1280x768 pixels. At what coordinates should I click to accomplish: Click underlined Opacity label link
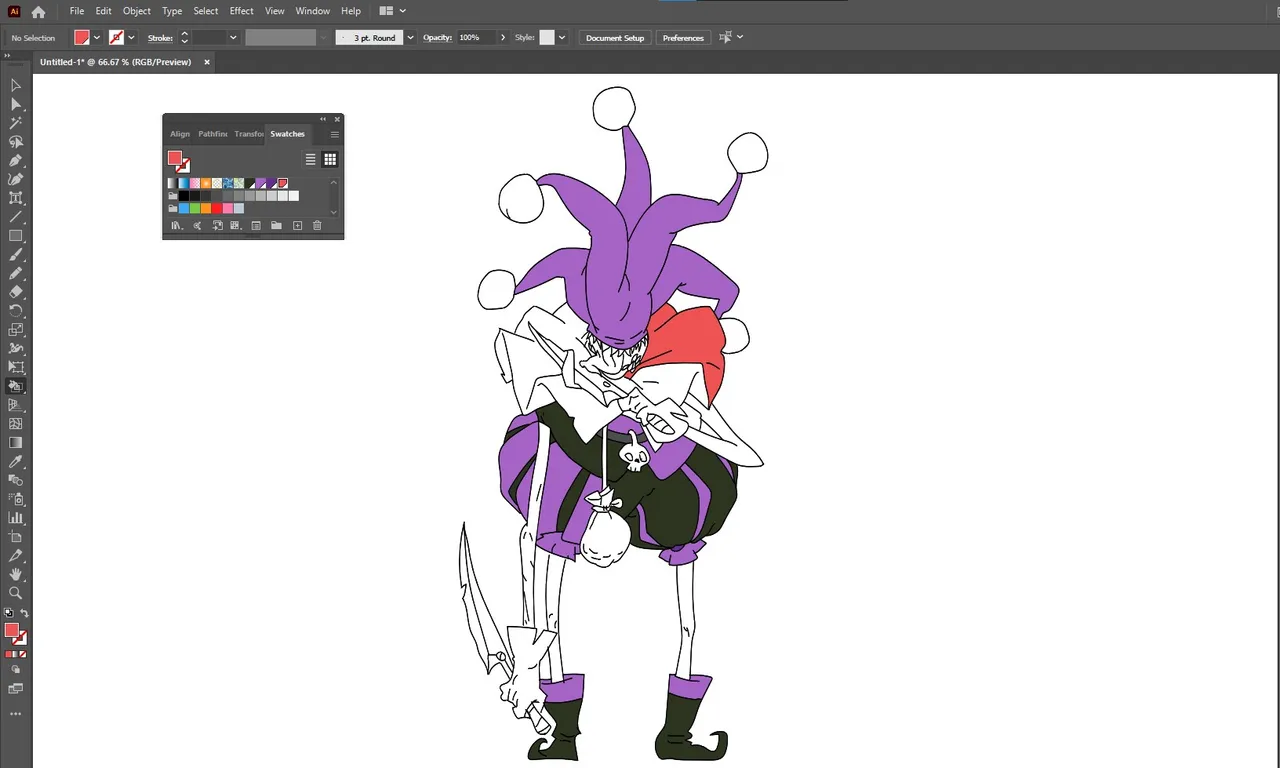437,38
